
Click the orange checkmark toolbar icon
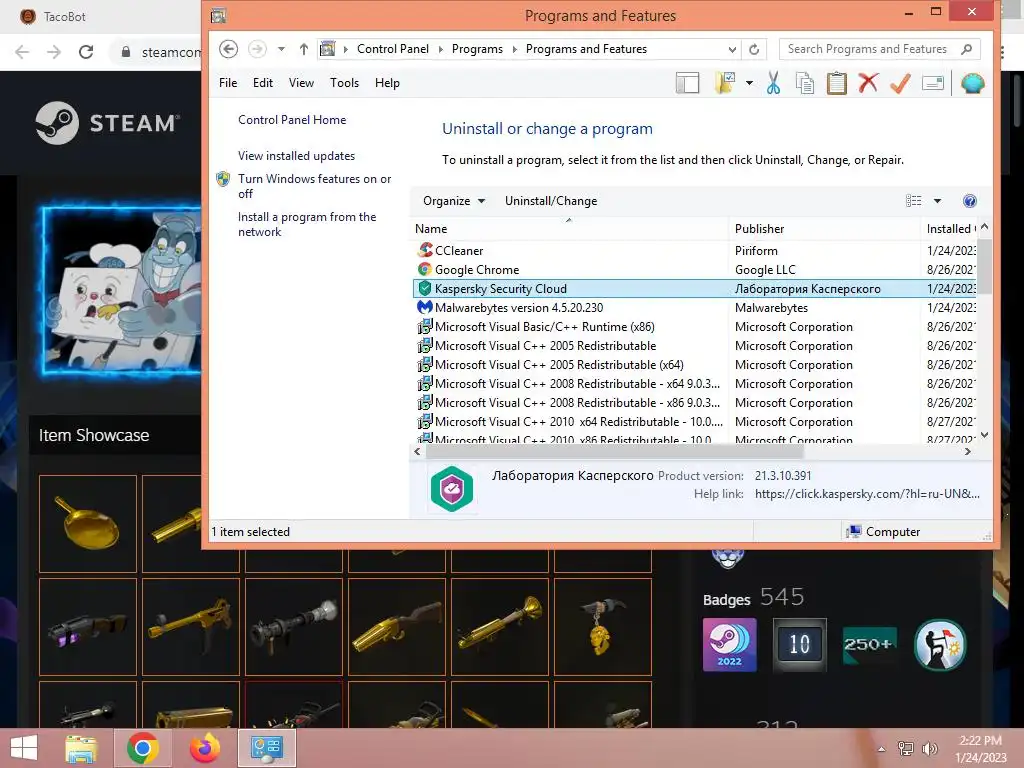(901, 83)
